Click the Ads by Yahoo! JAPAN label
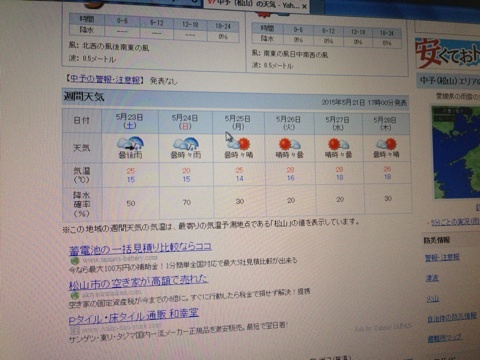Viewport: 480px width, 360px height. pos(383,327)
